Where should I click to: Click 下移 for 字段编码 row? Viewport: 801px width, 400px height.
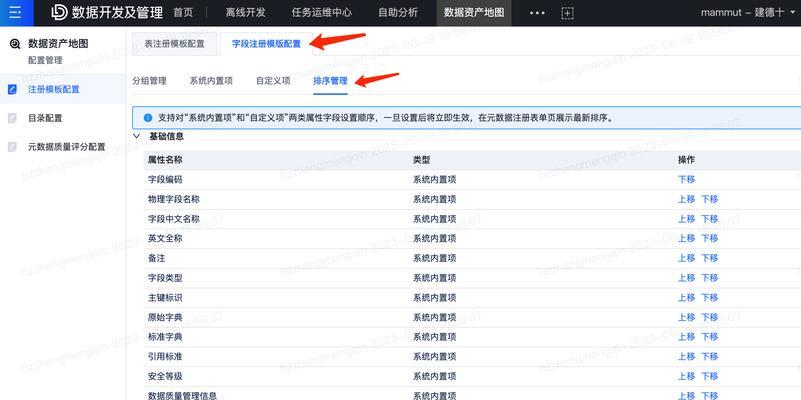click(x=686, y=180)
